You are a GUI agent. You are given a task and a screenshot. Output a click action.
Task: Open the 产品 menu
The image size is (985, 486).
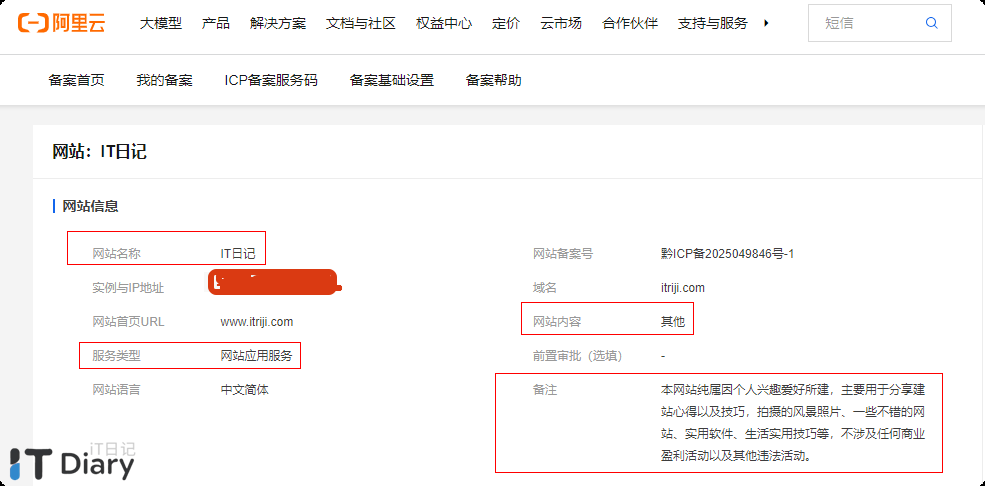click(215, 23)
